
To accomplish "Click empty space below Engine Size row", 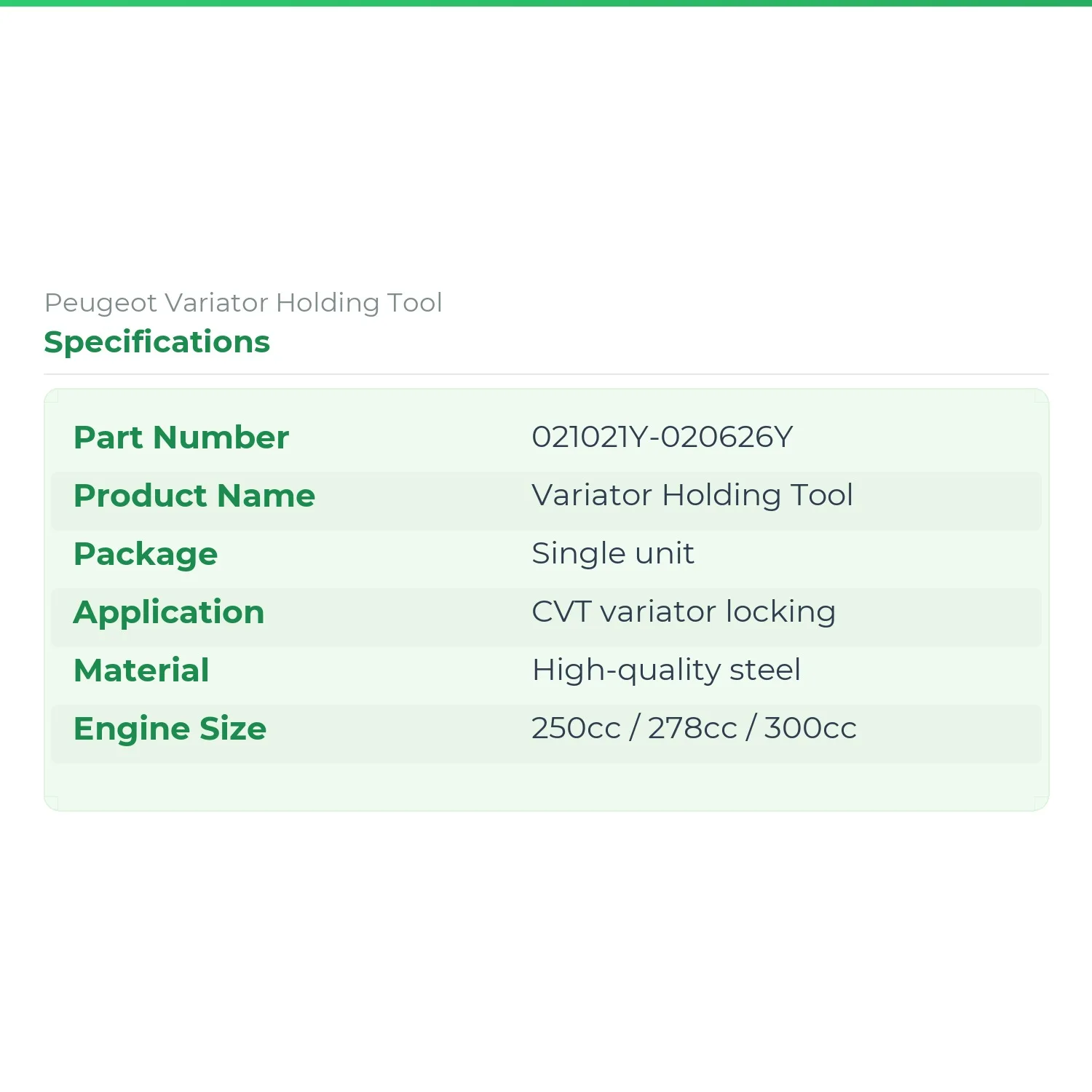I will pos(546,786).
